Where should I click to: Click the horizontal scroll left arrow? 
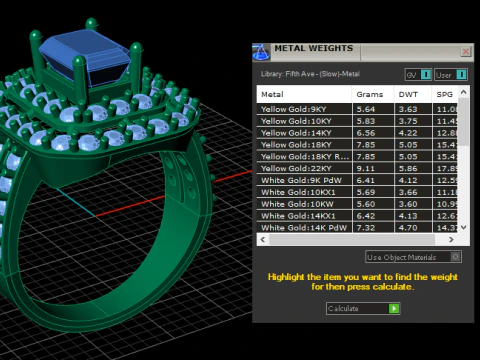(x=263, y=239)
